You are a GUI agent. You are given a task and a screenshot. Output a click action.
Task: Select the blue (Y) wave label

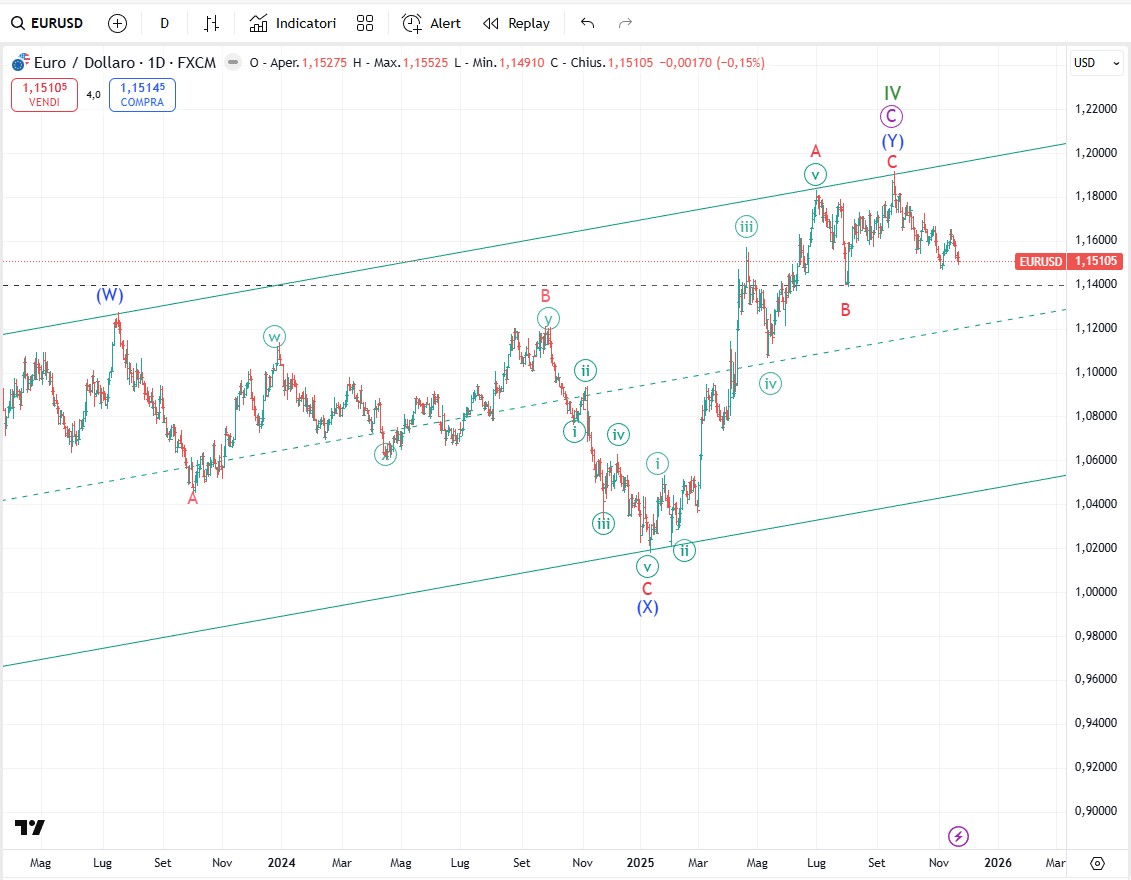[892, 141]
